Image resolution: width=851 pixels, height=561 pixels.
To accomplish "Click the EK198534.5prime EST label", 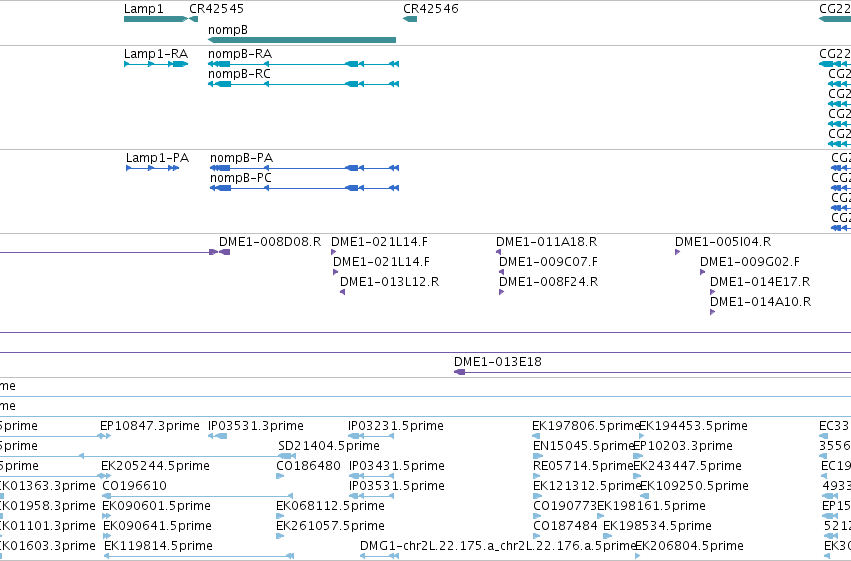I will coord(657,526).
